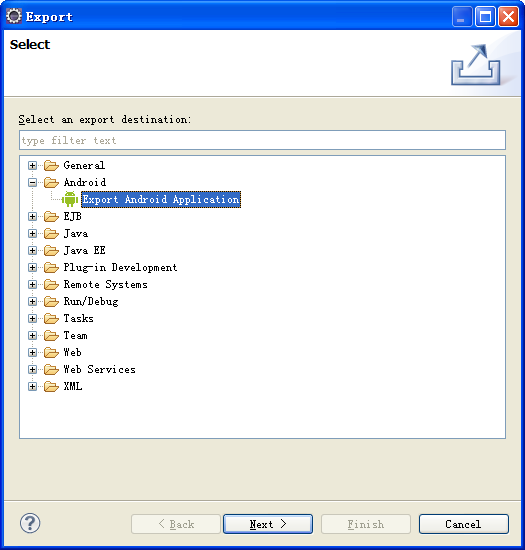Screen dimensions: 525x550
Task: Click the Remote Systems folder icon
Action: [51, 284]
